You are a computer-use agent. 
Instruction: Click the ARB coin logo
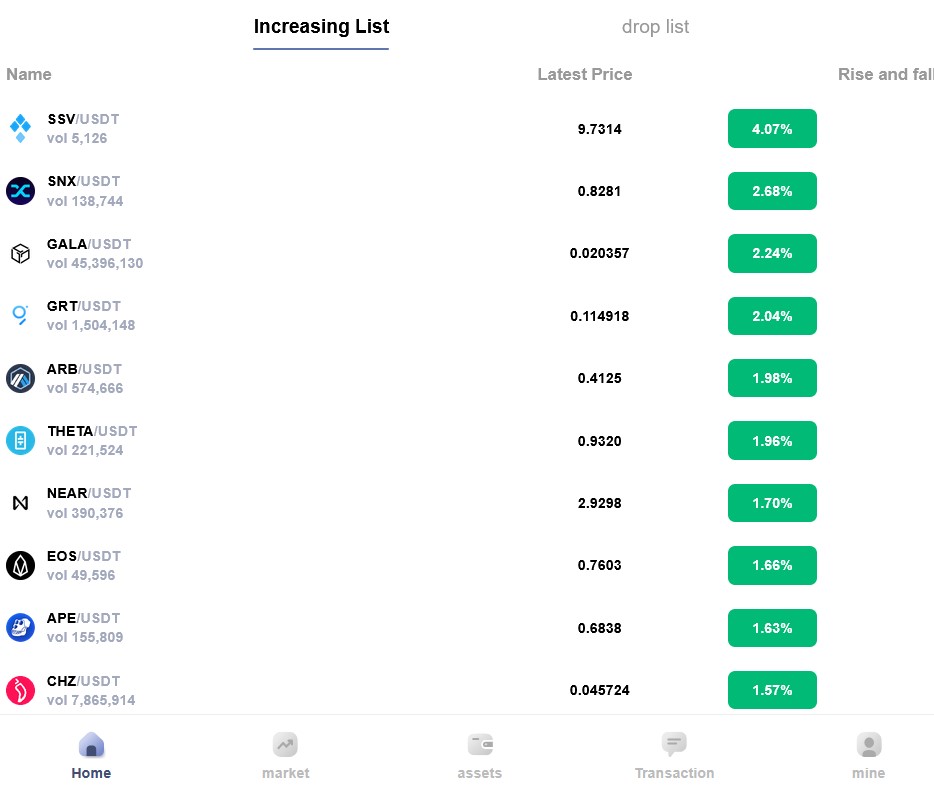[x=20, y=378]
